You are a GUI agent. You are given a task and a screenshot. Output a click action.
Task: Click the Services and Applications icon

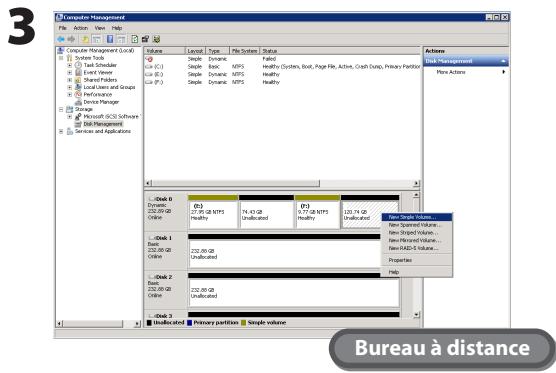click(70, 132)
